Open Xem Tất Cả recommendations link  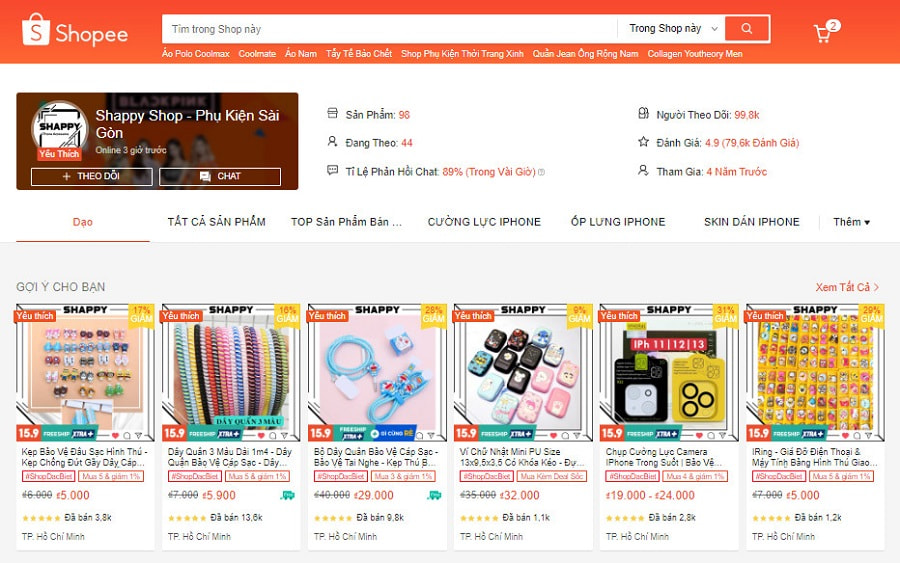point(847,287)
